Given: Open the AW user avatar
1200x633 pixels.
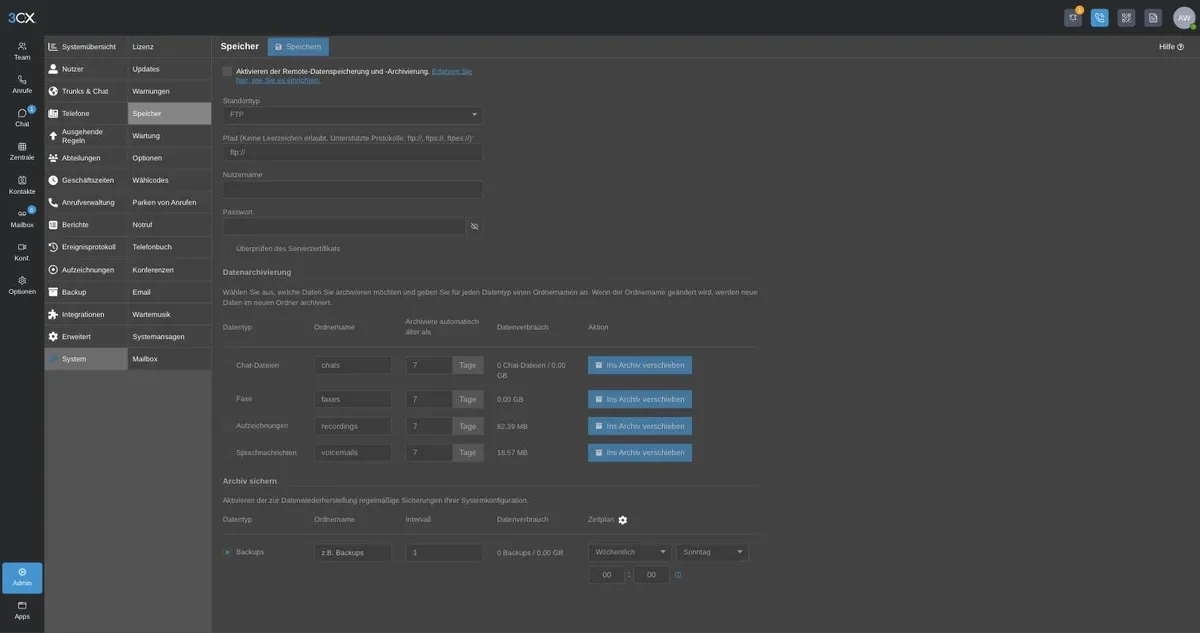Looking at the screenshot, I should point(1185,18).
